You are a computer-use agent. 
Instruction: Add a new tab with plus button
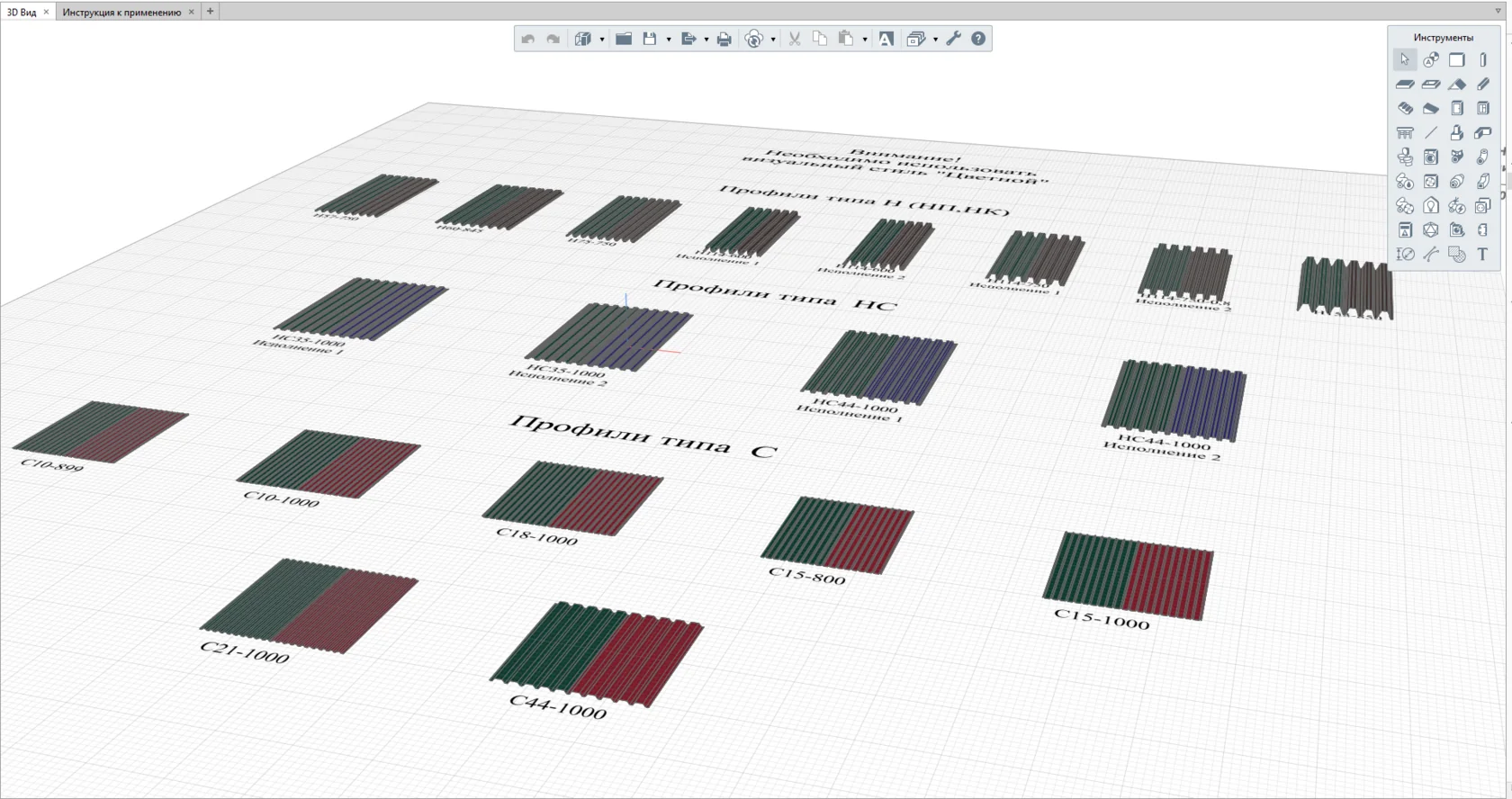pos(210,11)
